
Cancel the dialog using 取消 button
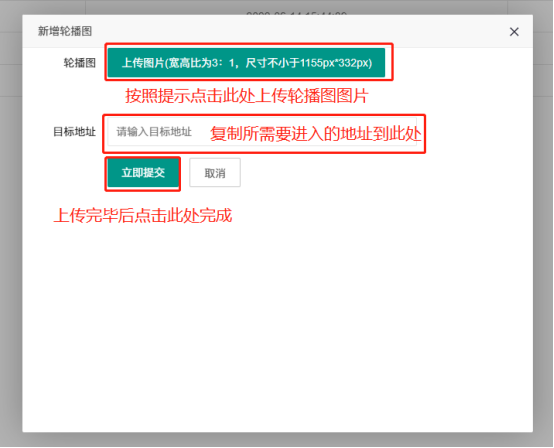215,173
